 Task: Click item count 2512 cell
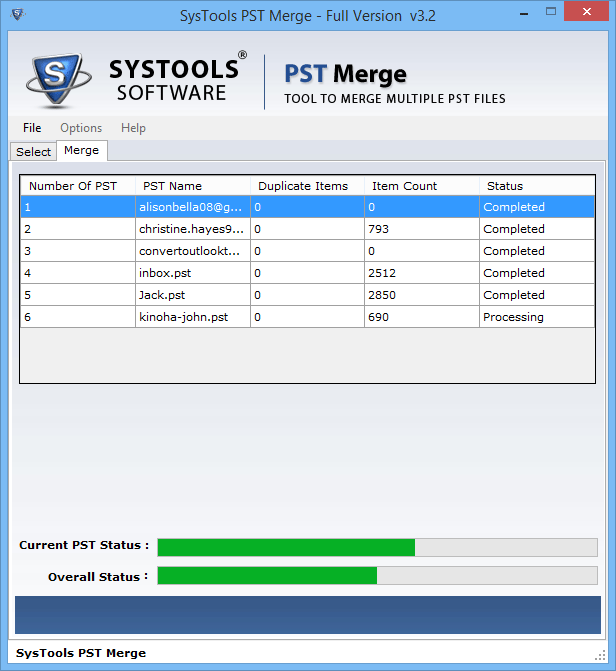point(422,273)
